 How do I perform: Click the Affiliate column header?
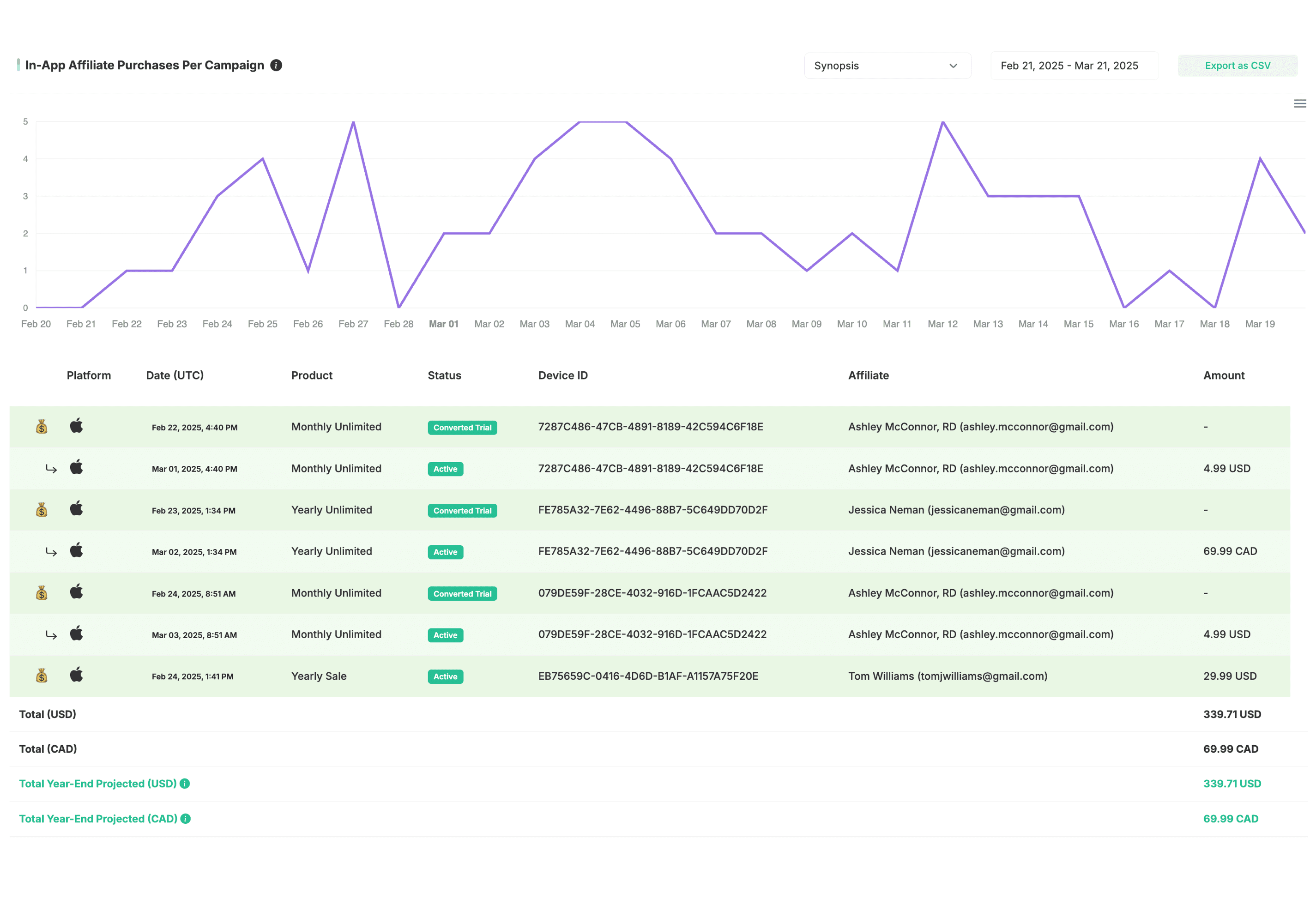click(869, 375)
